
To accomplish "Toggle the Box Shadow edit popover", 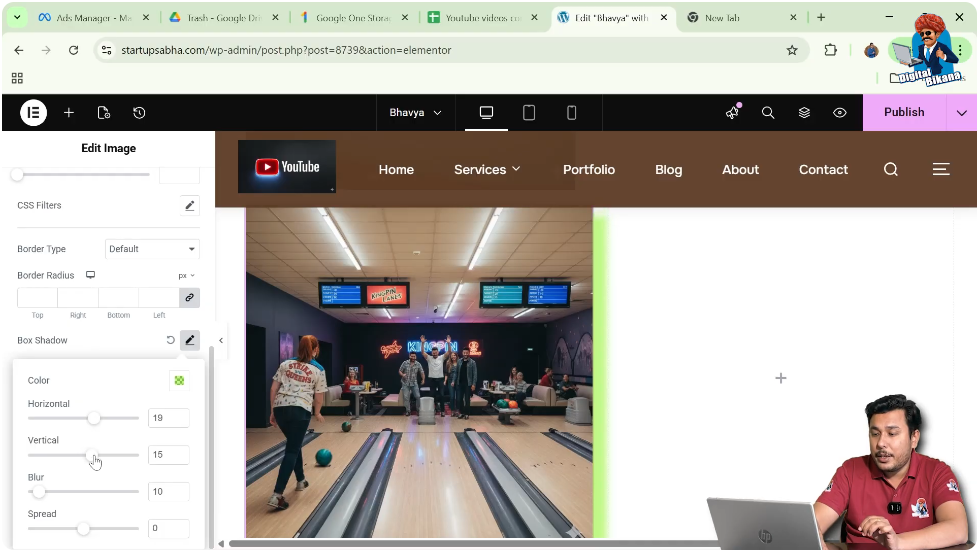I will click(190, 340).
